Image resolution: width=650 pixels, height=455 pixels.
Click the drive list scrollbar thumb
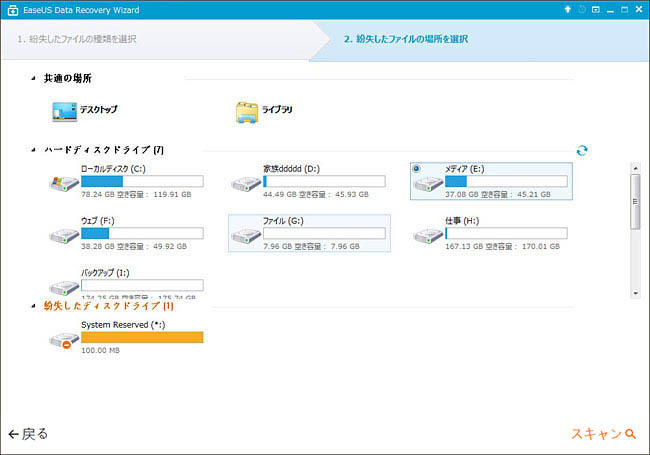[635, 202]
